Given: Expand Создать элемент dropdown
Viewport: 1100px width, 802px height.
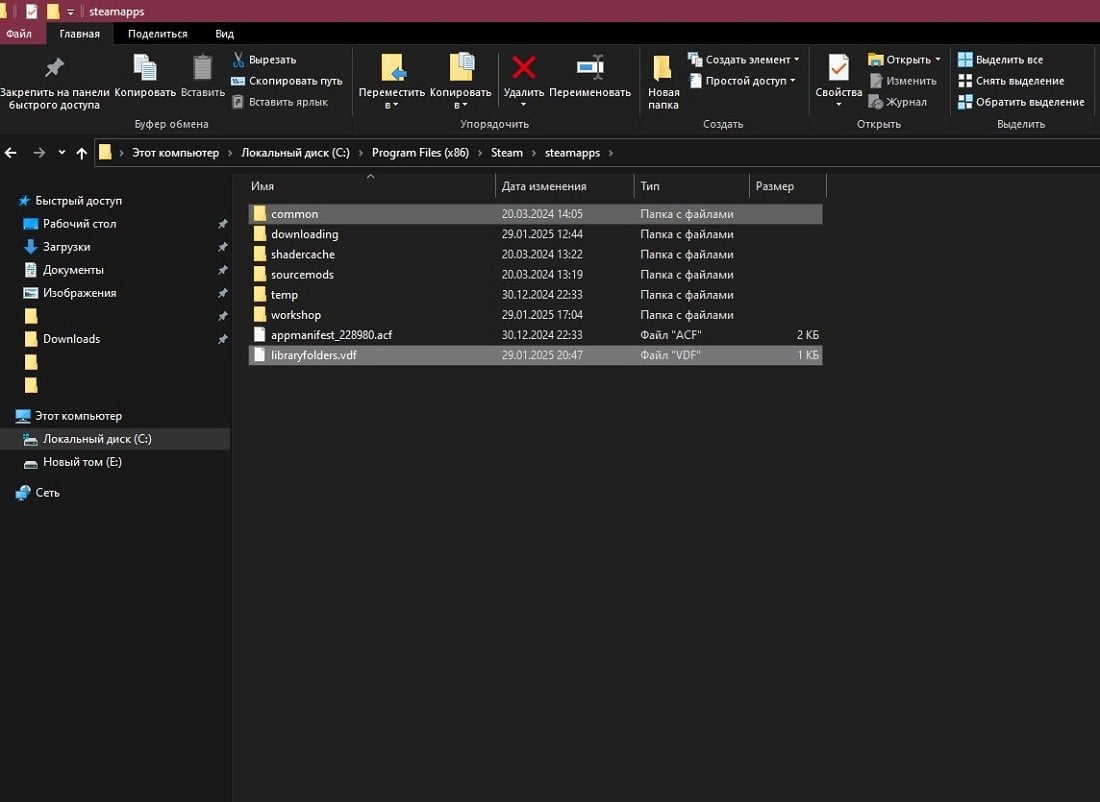Looking at the screenshot, I should 796,60.
